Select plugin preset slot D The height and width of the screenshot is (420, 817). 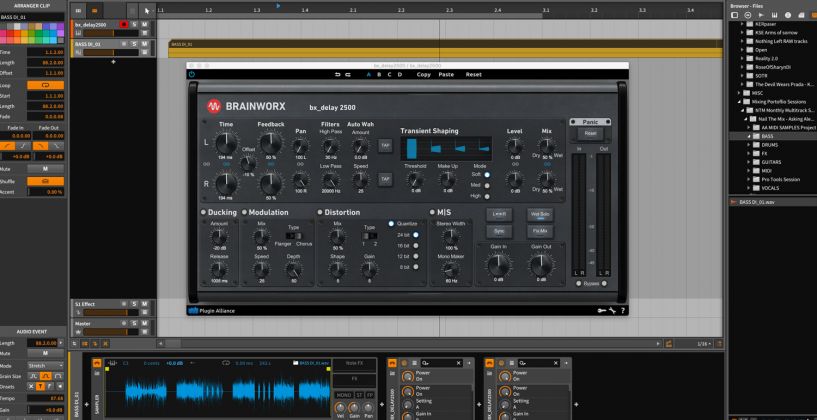pyautogui.click(x=400, y=75)
